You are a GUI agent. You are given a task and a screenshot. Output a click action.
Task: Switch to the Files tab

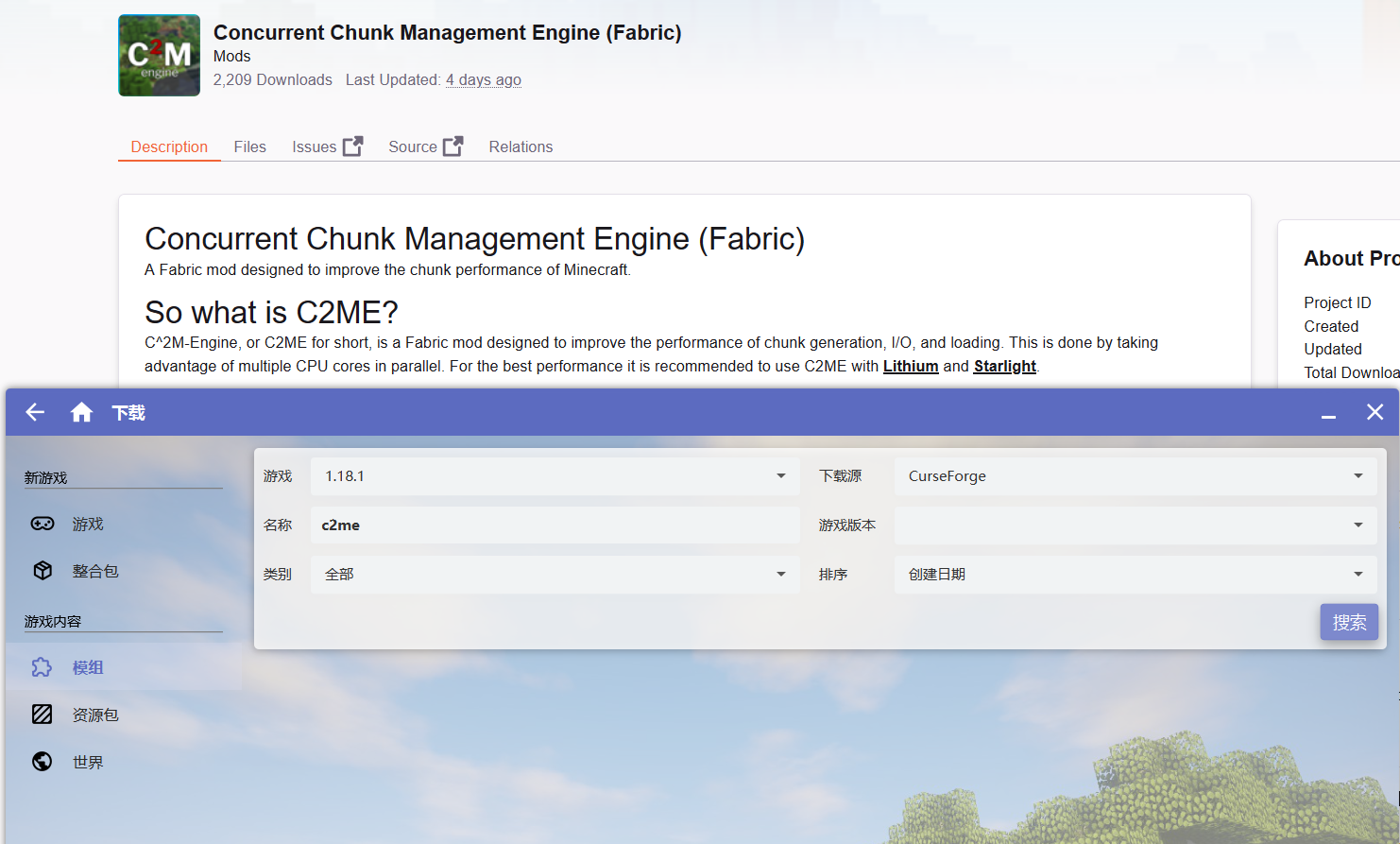(250, 146)
